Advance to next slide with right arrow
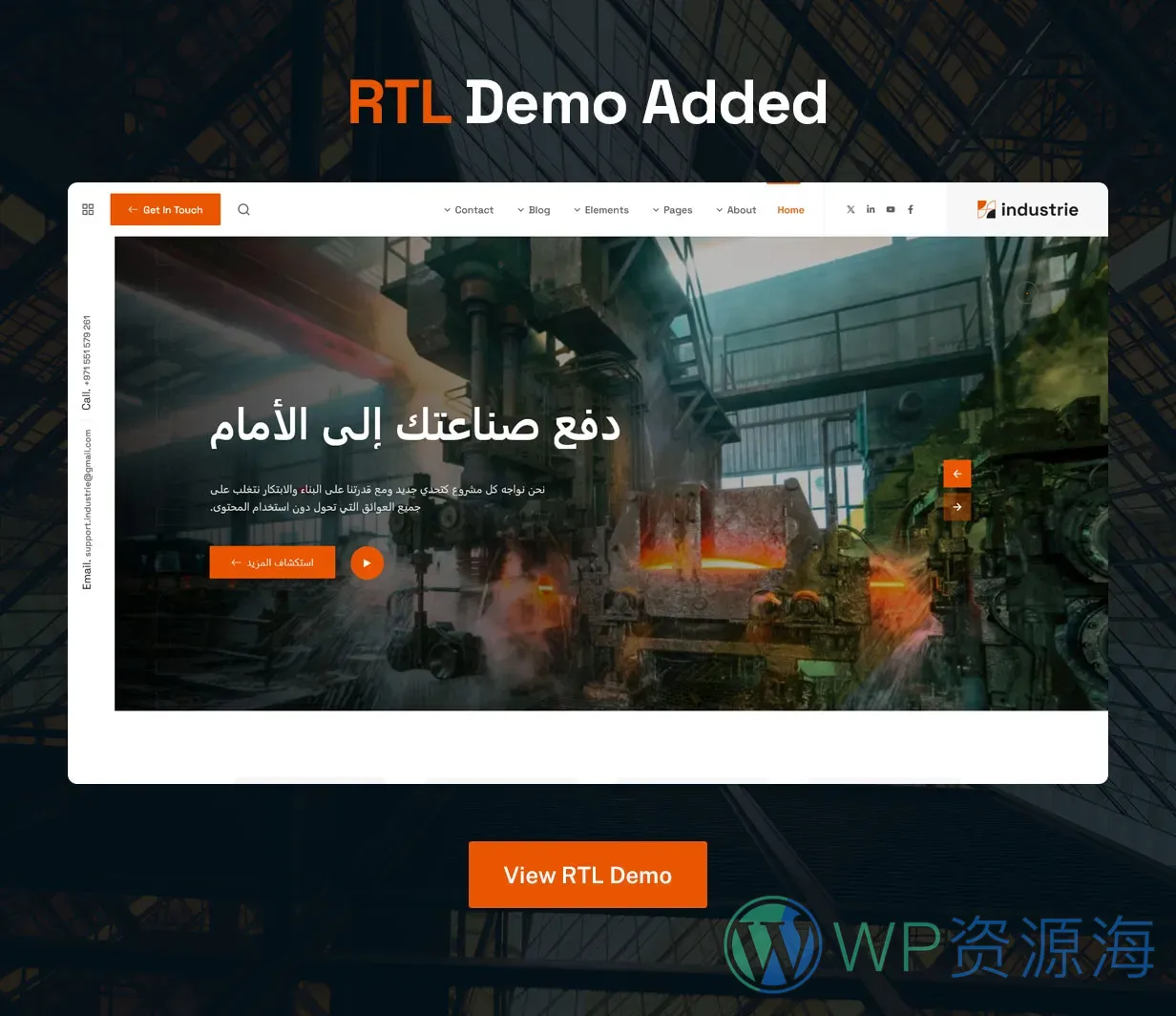1176x1016 pixels. (956, 507)
